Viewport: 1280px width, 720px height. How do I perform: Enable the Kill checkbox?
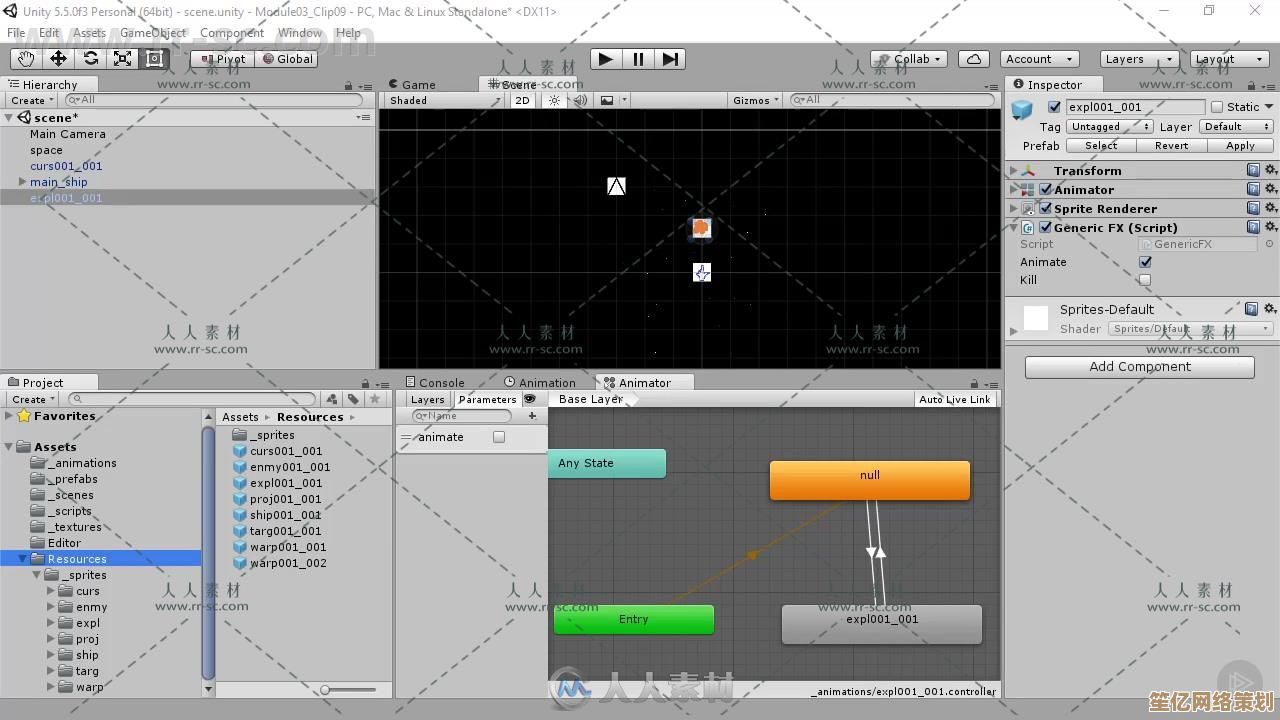click(1145, 280)
